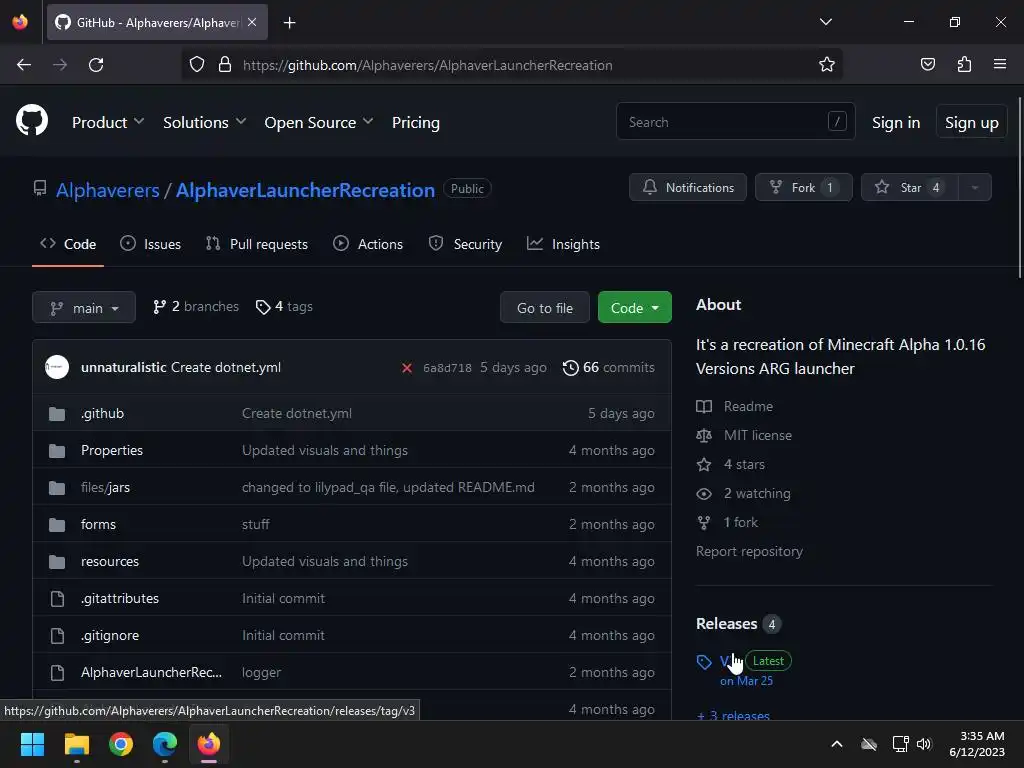Open the main branch dropdown
The height and width of the screenshot is (768, 1024).
[84, 308]
